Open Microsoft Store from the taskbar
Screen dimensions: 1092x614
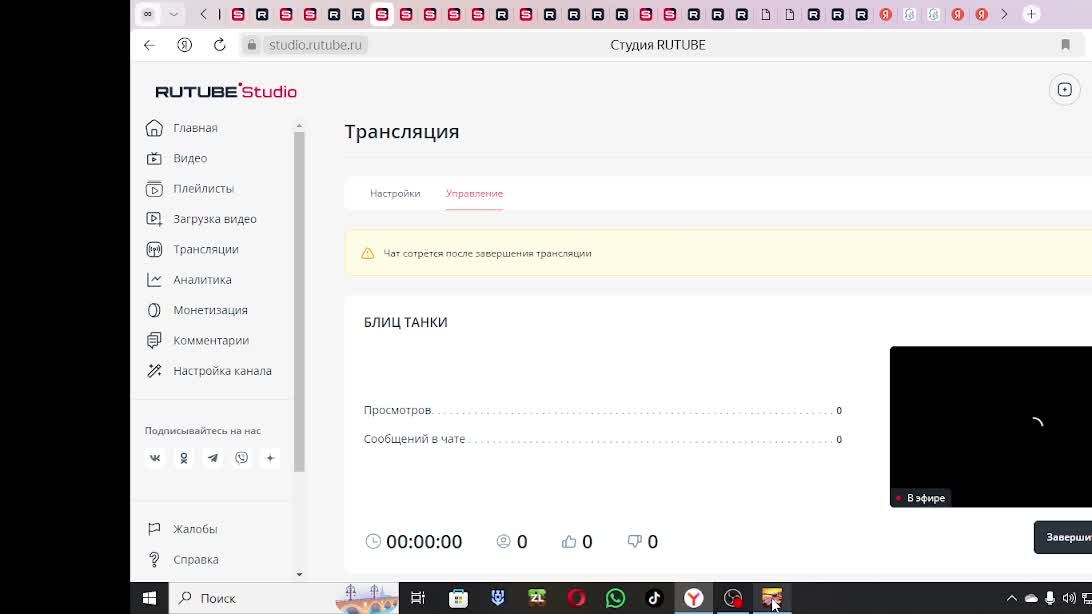[x=458, y=598]
